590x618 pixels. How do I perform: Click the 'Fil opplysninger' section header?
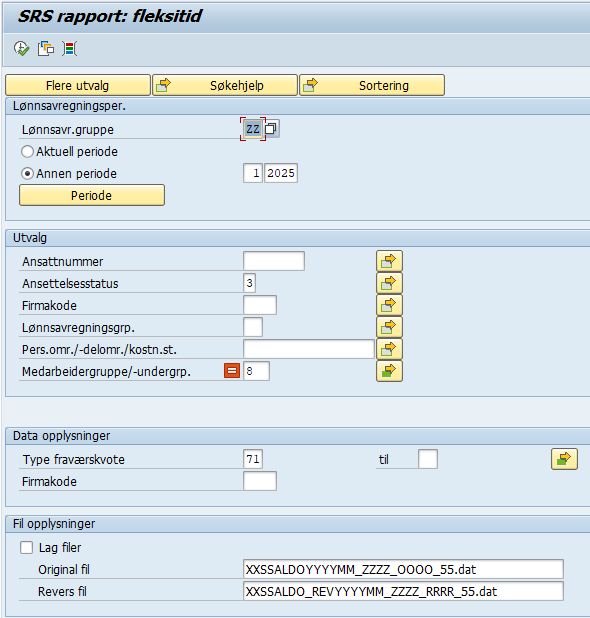[x=54, y=524]
